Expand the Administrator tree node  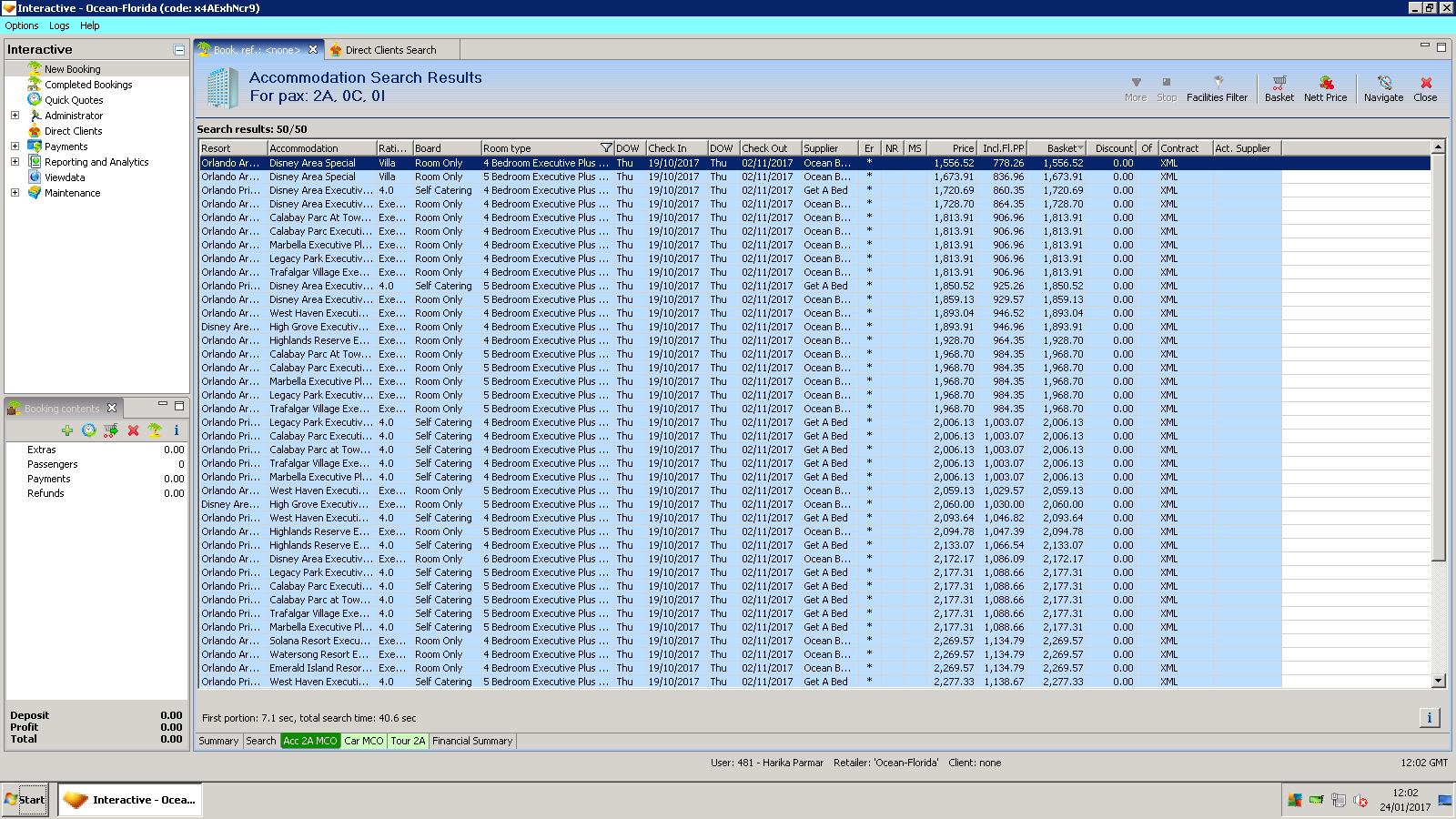pos(15,116)
